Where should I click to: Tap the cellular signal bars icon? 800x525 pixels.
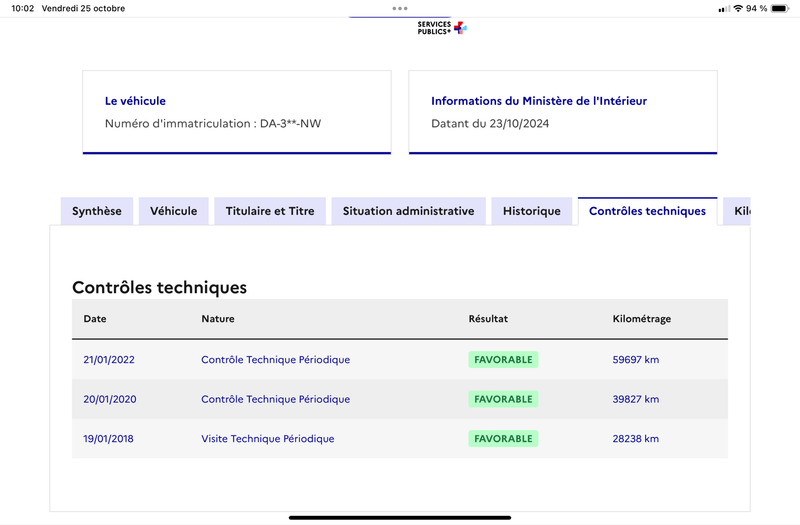(724, 9)
